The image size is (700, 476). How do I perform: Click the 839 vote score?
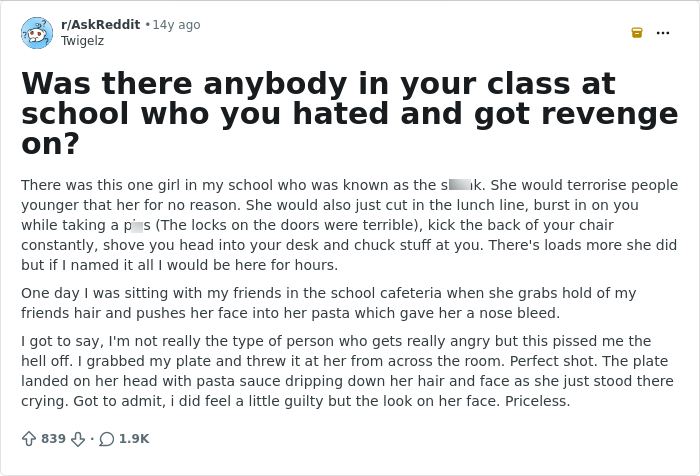tap(53, 439)
